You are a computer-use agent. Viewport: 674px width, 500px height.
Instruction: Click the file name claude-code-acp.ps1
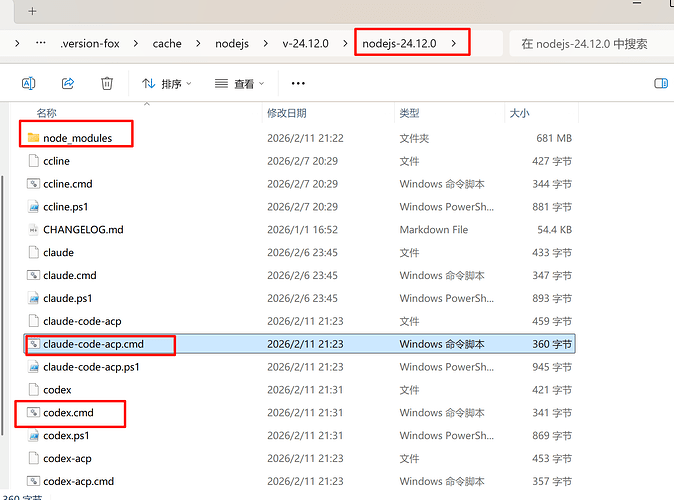click(x=92, y=367)
